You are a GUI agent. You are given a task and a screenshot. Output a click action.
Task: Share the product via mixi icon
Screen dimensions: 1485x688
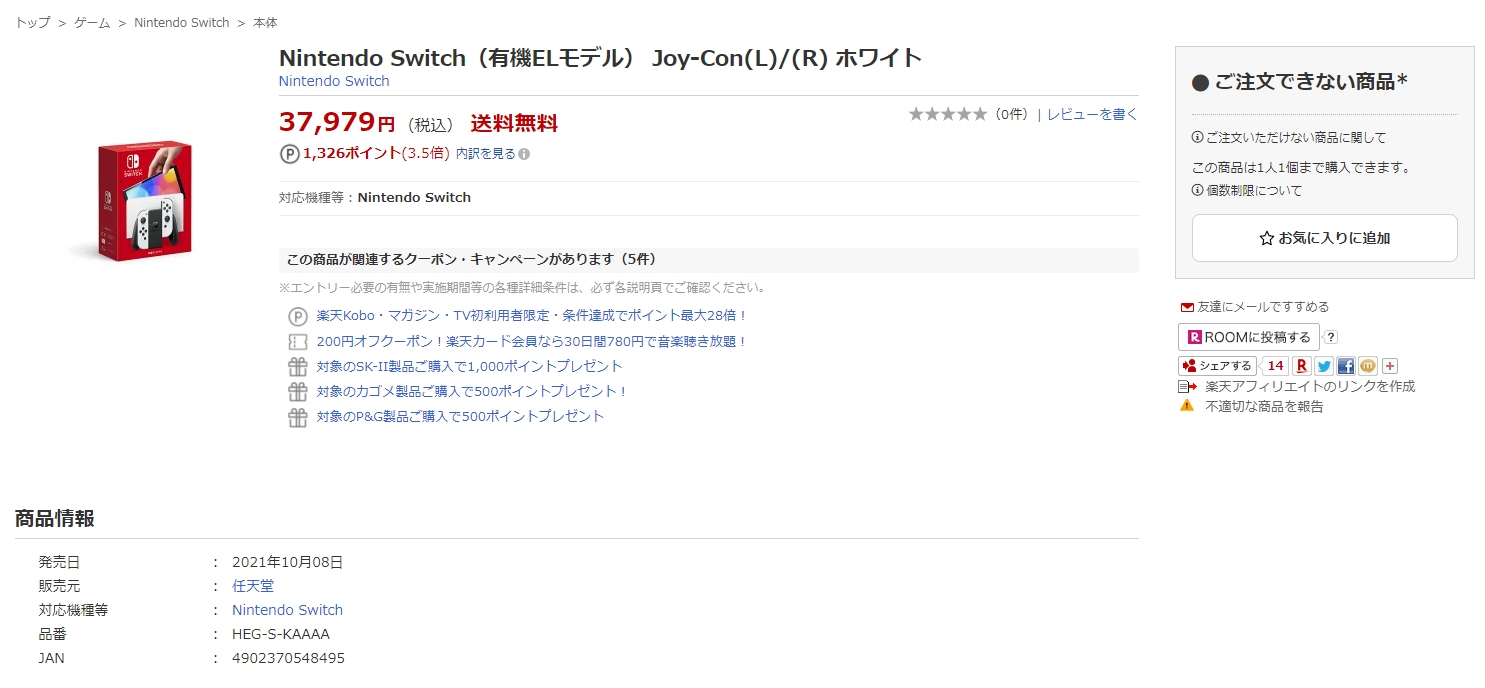pyautogui.click(x=1367, y=366)
